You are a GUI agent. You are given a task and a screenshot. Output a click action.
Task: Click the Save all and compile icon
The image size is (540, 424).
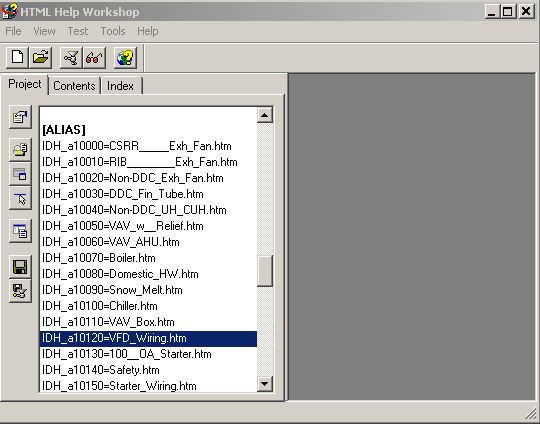pos(20,291)
